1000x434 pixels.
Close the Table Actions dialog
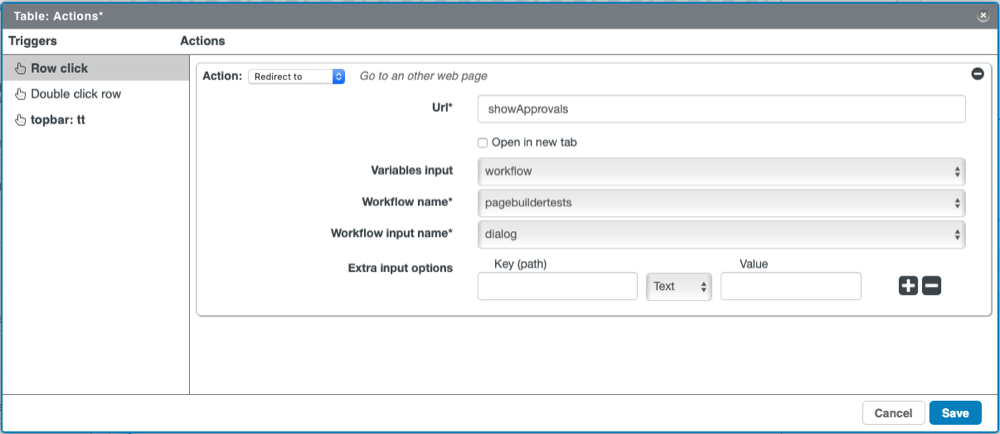(983, 17)
